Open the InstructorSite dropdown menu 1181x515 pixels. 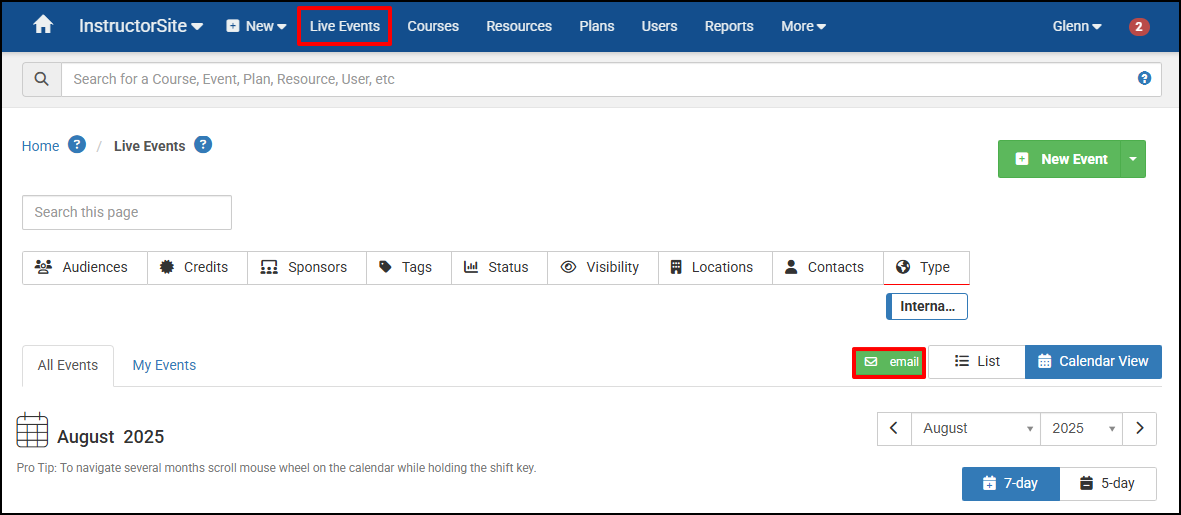point(141,26)
